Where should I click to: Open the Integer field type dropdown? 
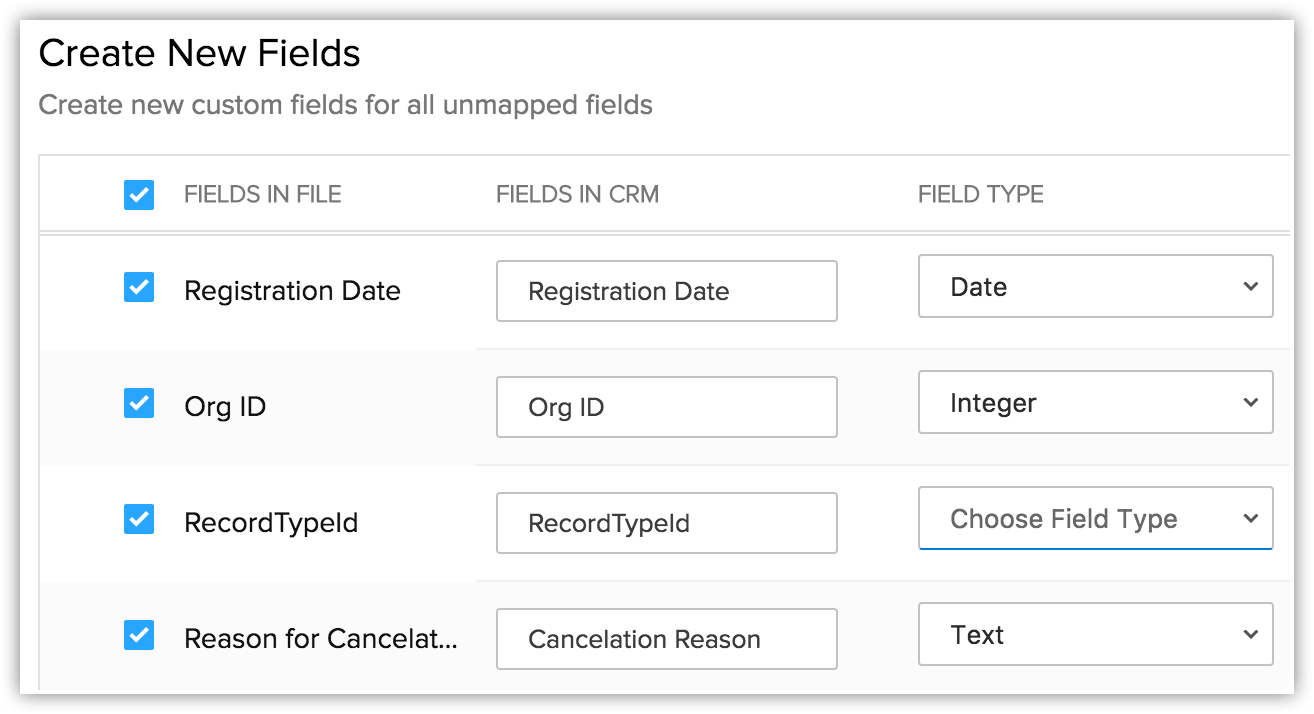[x=1095, y=403]
